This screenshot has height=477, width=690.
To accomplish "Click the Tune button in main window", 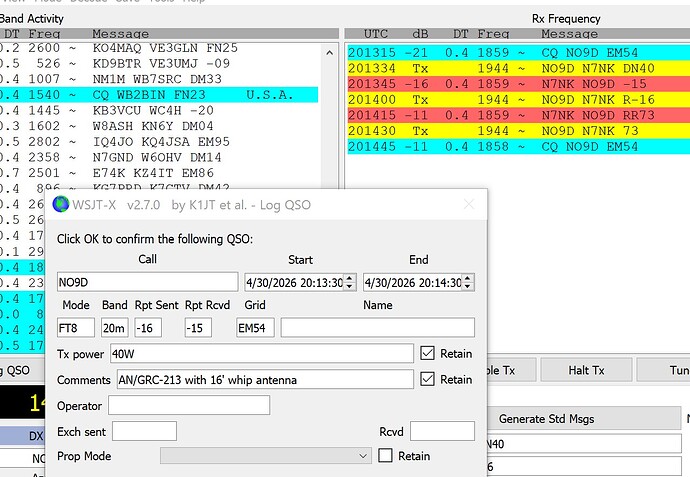I will point(664,370).
